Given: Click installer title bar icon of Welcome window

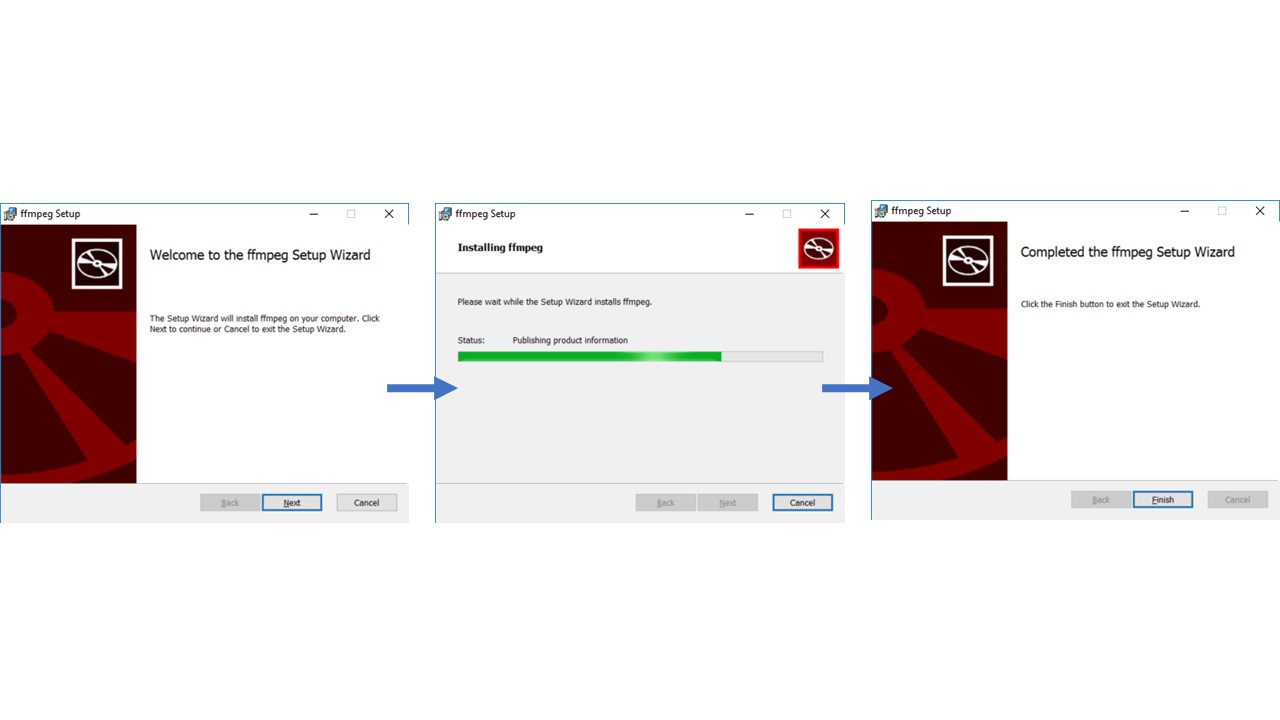Looking at the screenshot, I should point(10,214).
